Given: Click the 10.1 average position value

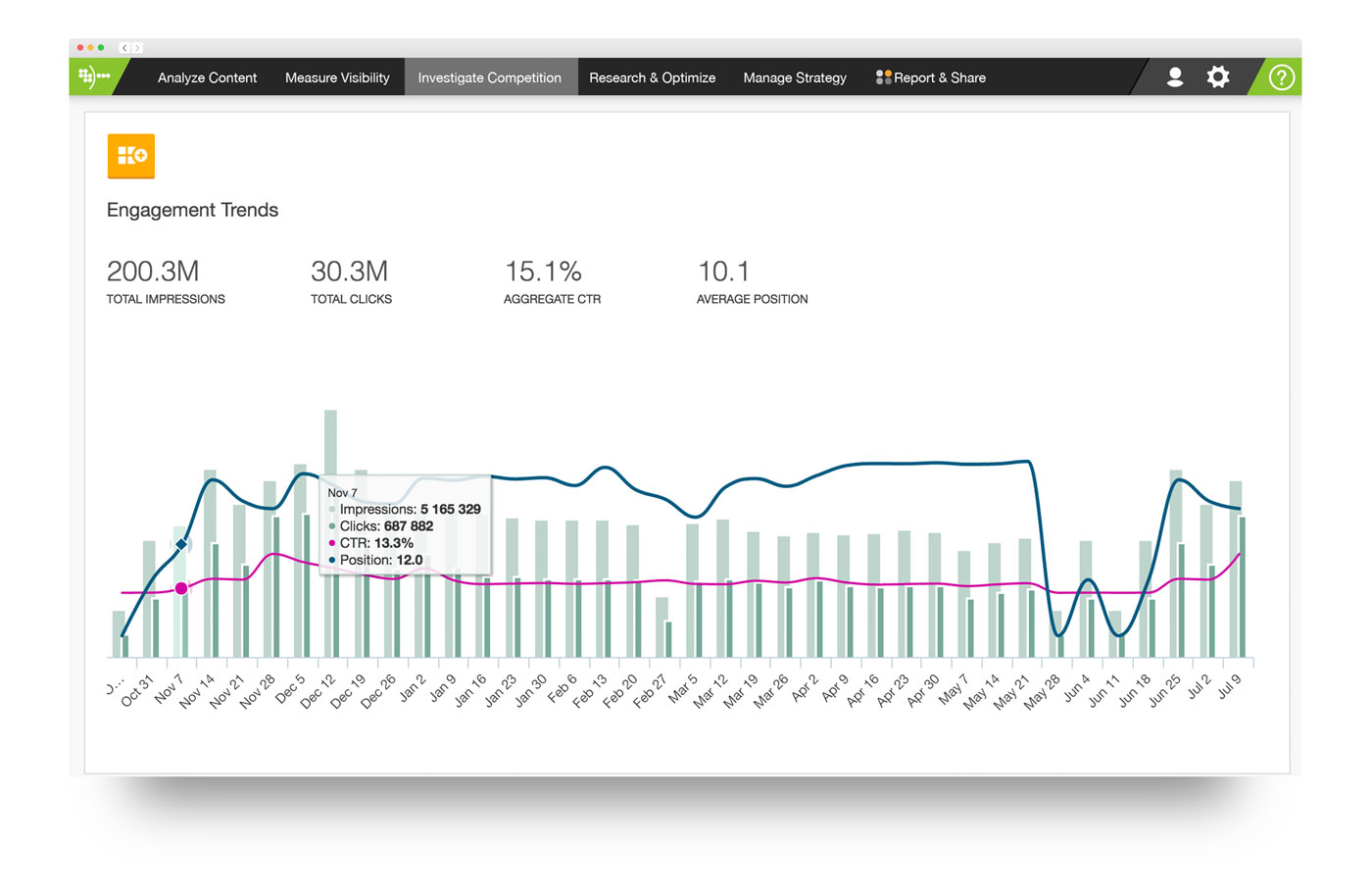Looking at the screenshot, I should click(723, 271).
